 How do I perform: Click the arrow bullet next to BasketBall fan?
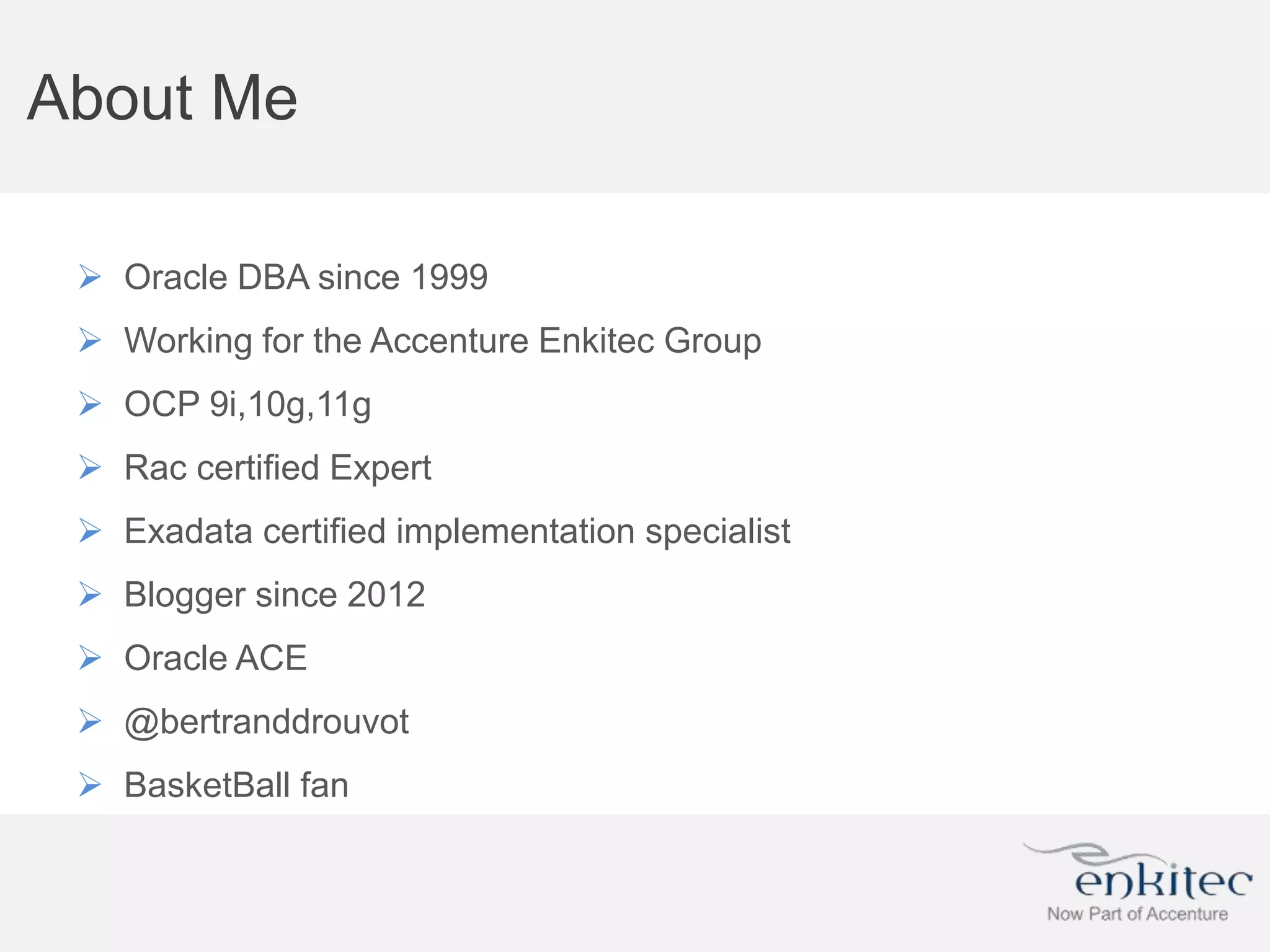tap(91, 785)
